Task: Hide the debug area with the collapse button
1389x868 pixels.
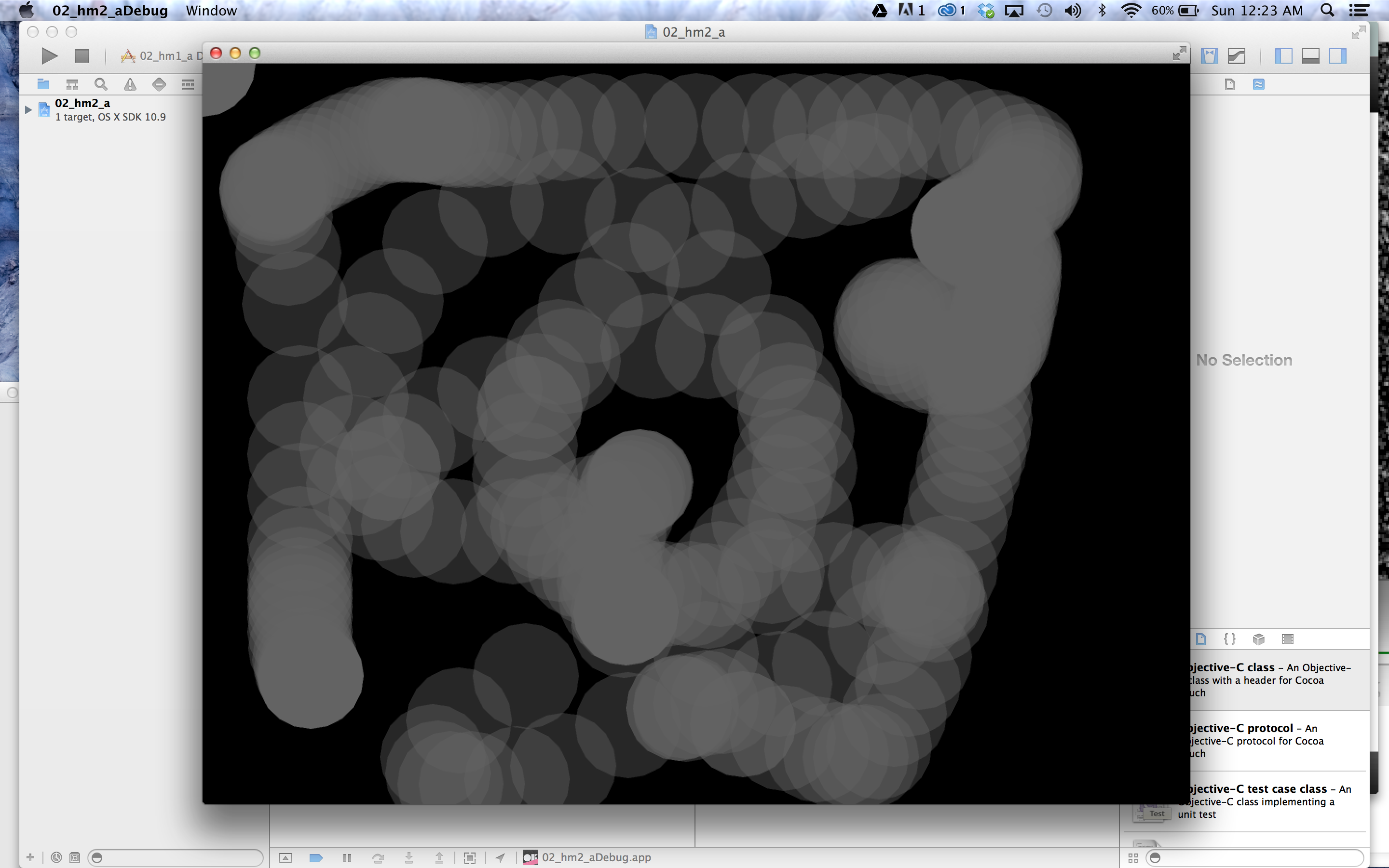Action: click(x=285, y=857)
